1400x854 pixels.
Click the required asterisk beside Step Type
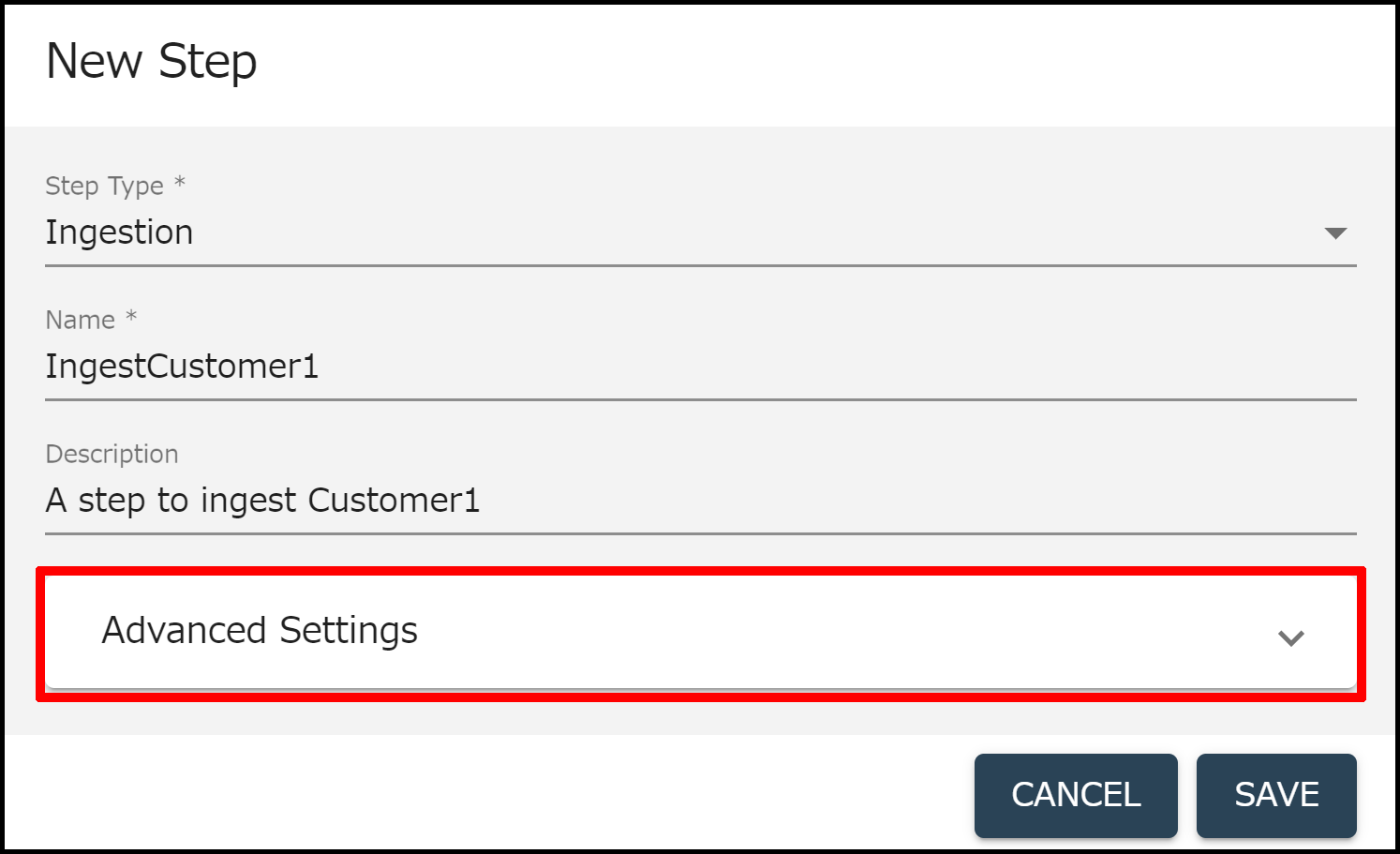pos(180,183)
